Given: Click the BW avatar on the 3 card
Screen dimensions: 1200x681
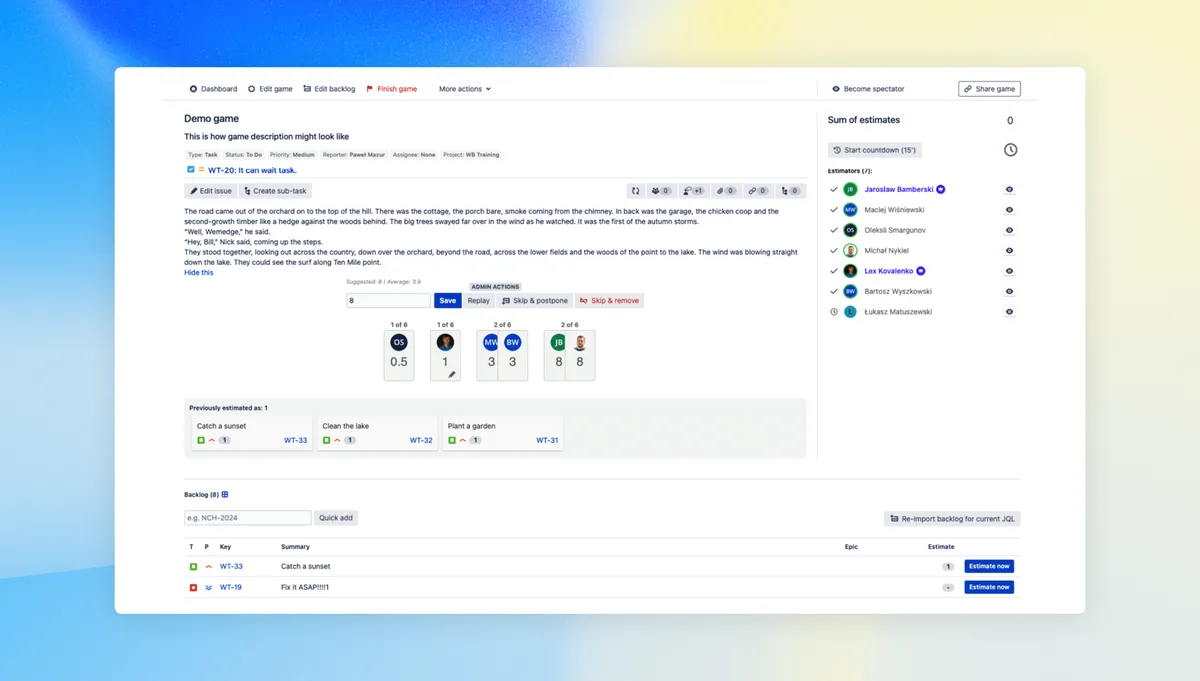Looking at the screenshot, I should (513, 342).
